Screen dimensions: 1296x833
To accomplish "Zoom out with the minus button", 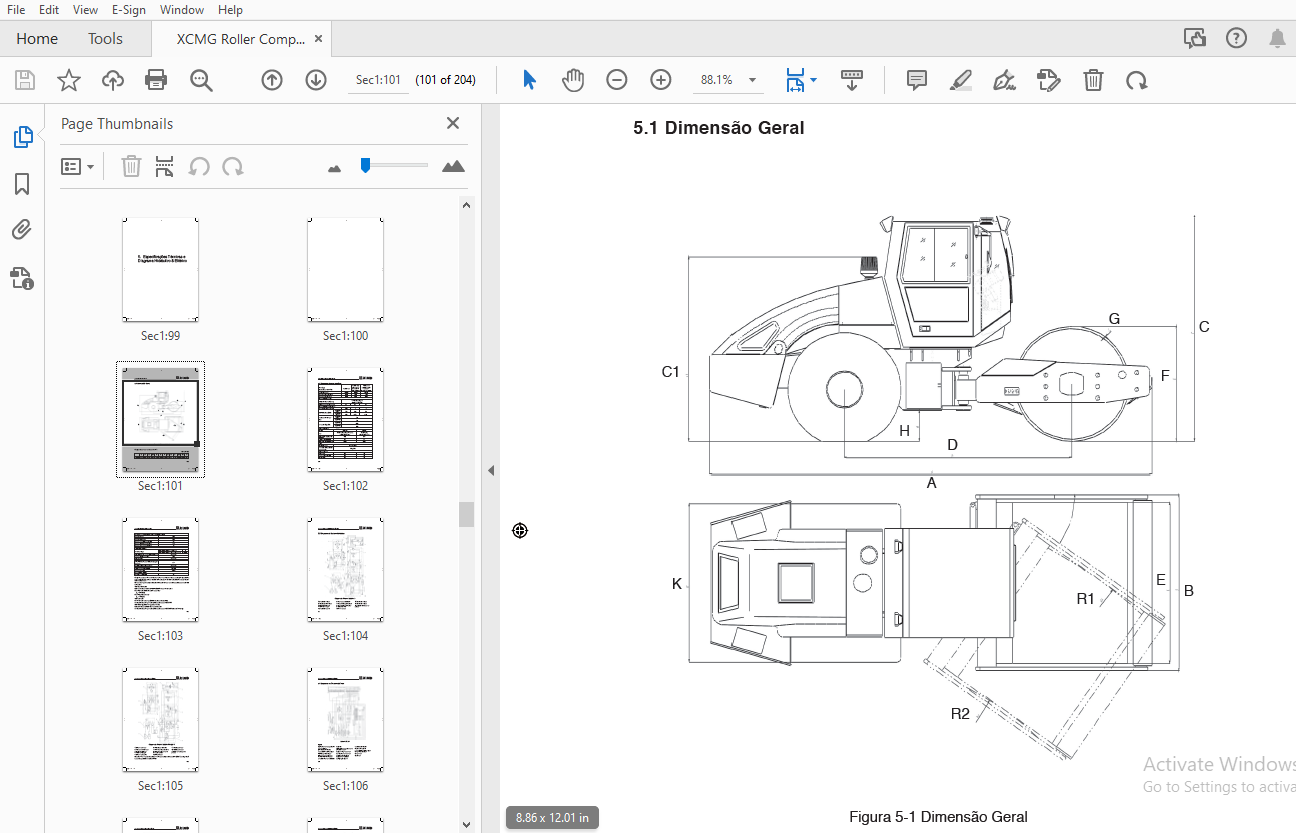I will pos(617,80).
